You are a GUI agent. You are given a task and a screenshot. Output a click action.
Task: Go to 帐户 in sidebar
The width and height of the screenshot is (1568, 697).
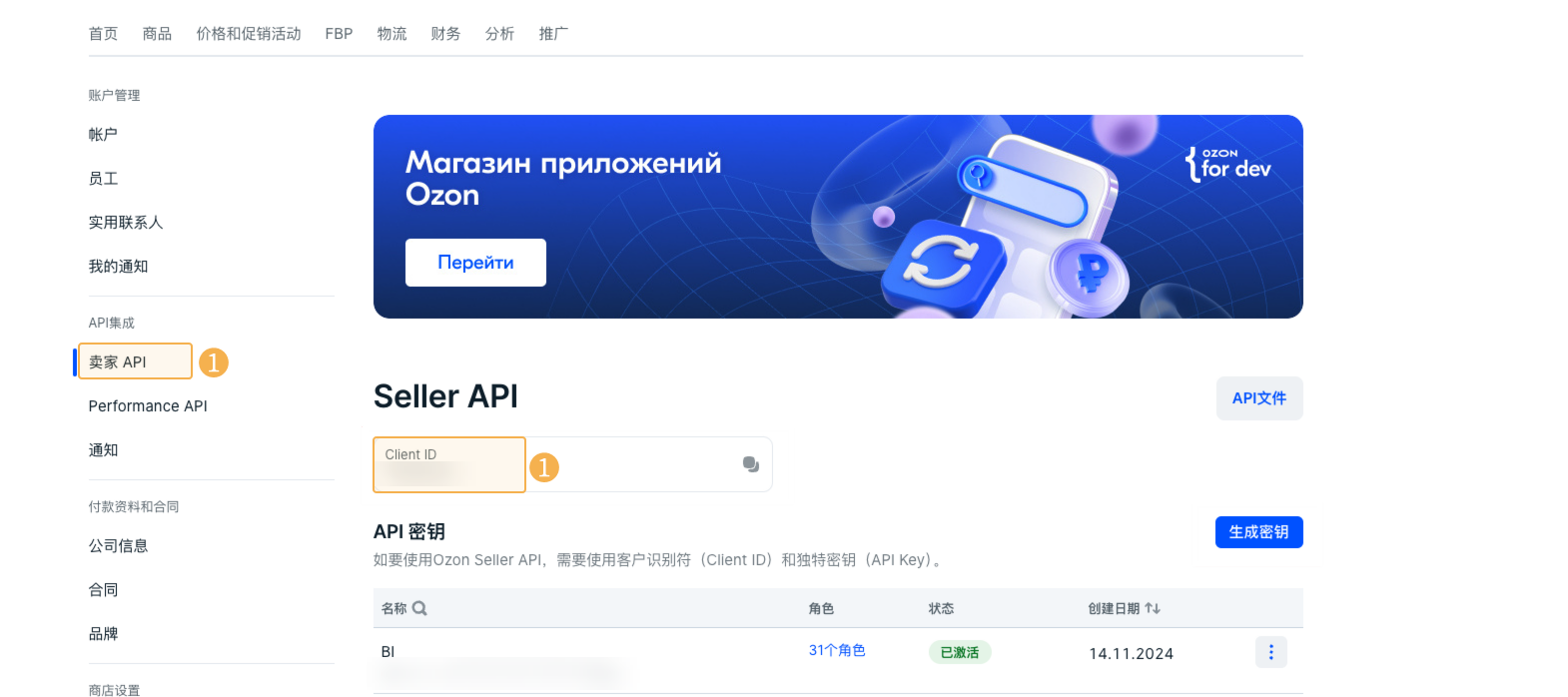[x=103, y=135]
